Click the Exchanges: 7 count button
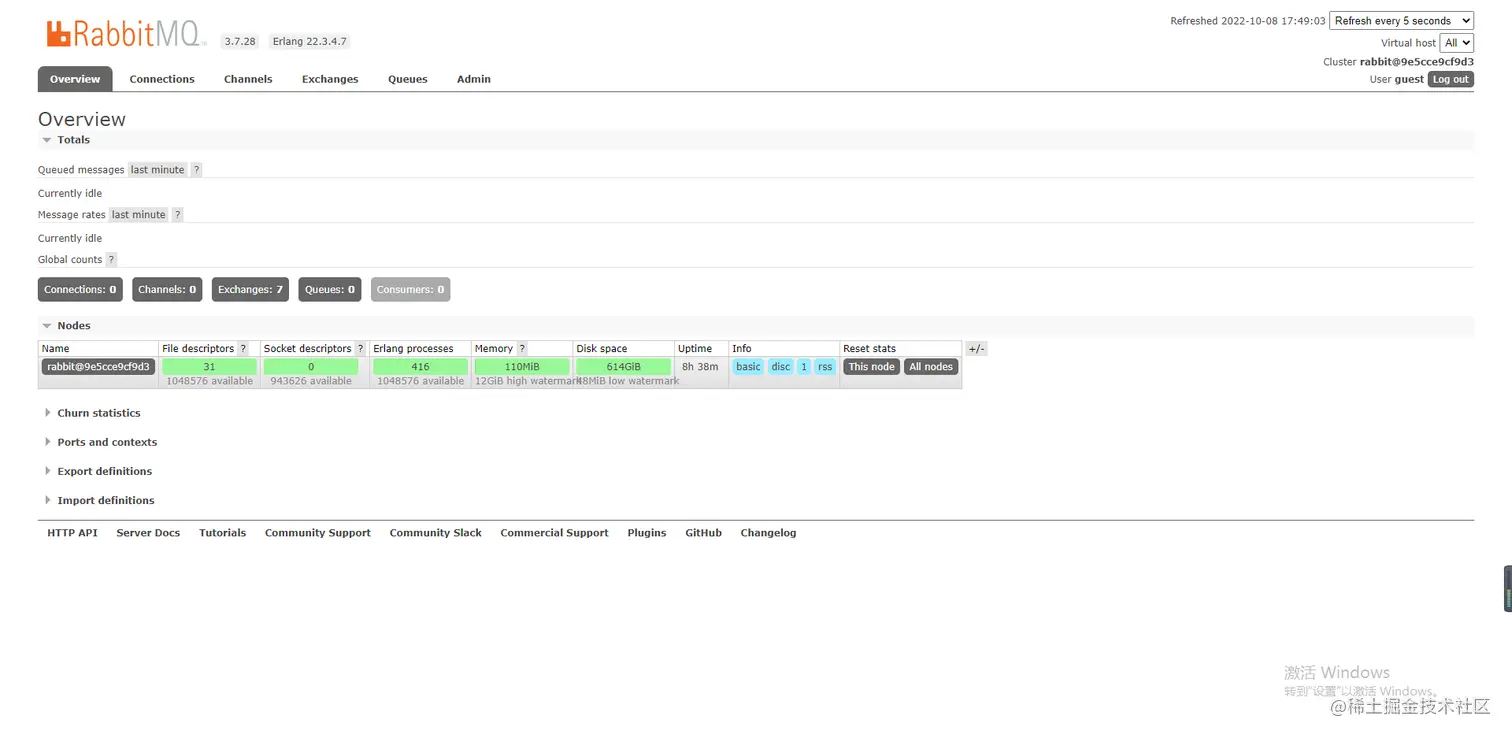 250,290
